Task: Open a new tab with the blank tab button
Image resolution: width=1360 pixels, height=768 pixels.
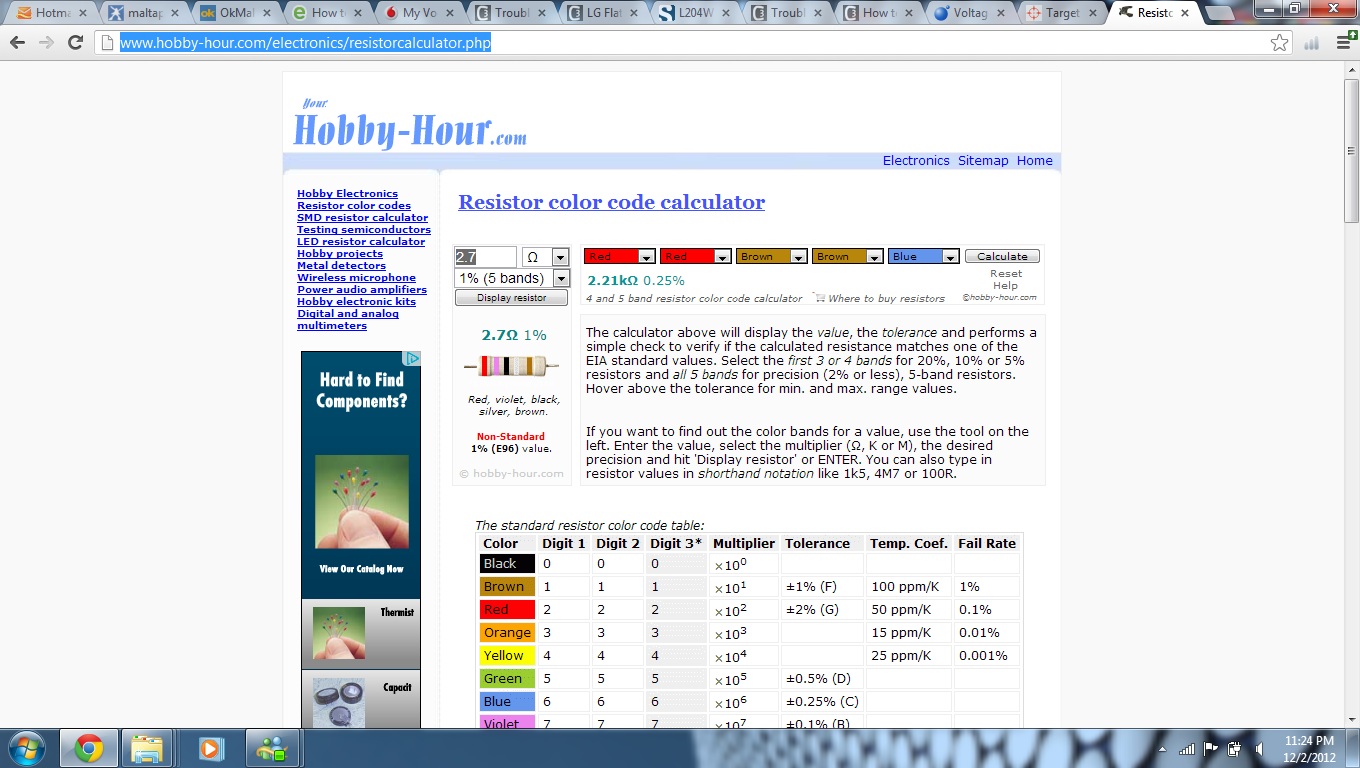Action: [1220, 14]
